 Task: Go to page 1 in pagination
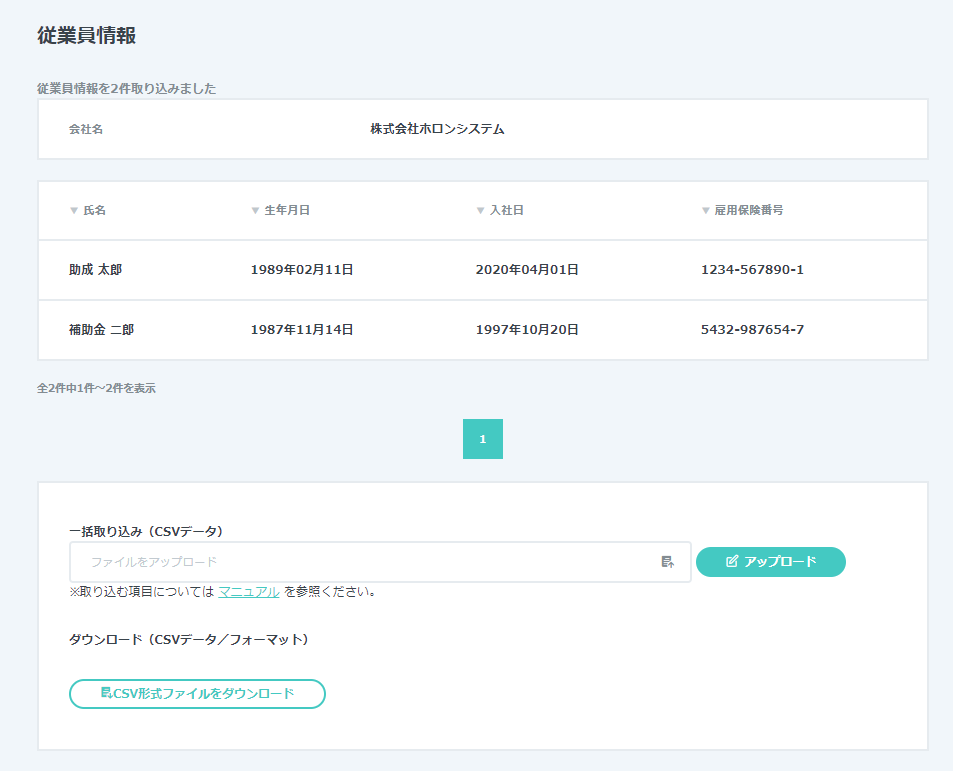coord(482,439)
